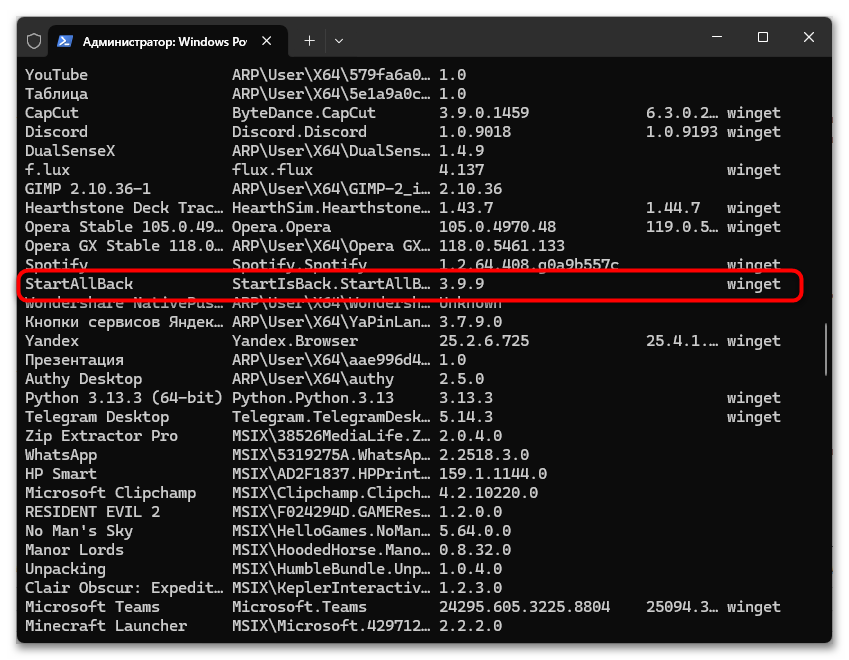Select the Yandex browser entry
This screenshot has height=660, width=849.
[51, 340]
